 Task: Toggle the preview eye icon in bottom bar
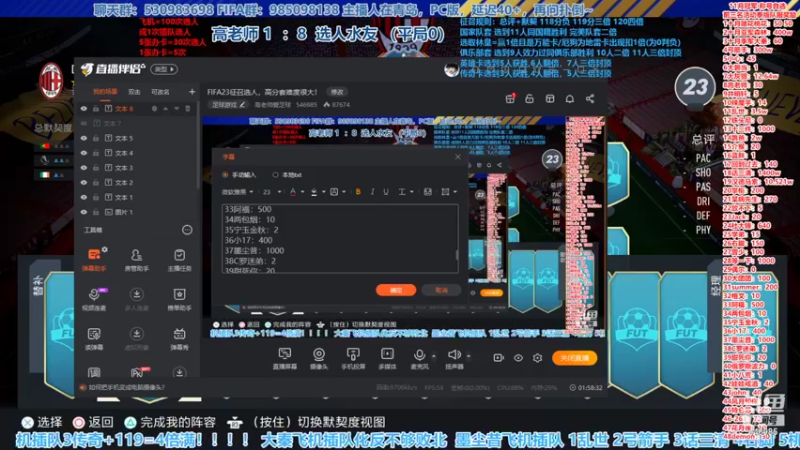point(518,358)
